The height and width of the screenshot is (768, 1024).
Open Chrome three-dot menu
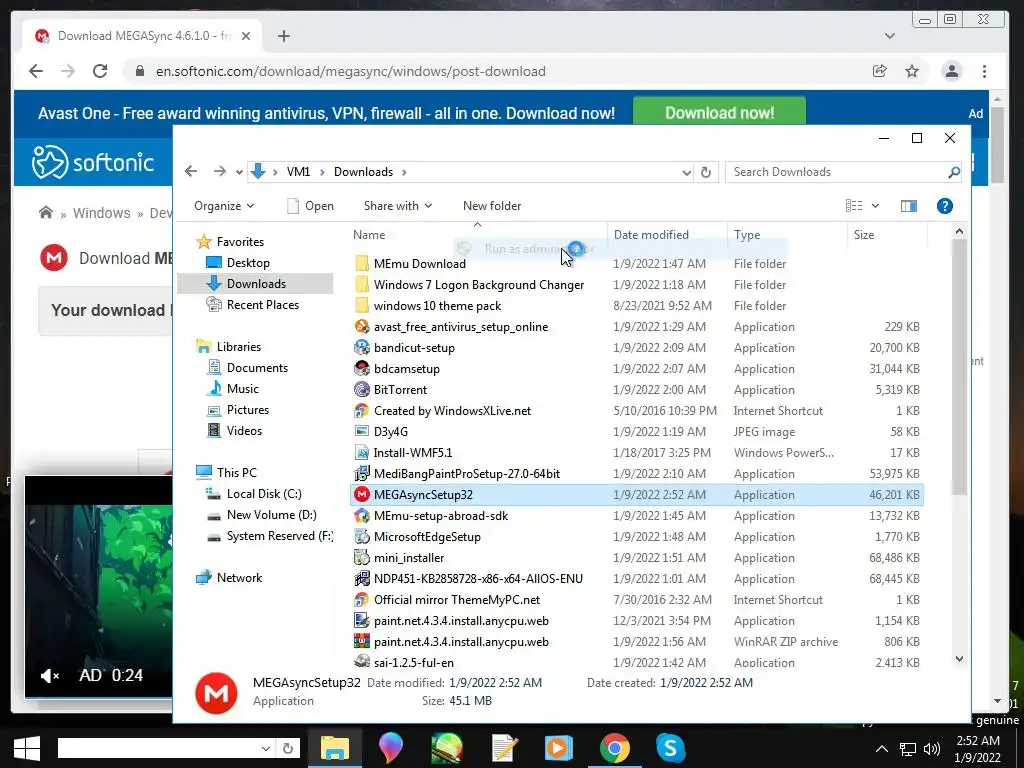(984, 71)
